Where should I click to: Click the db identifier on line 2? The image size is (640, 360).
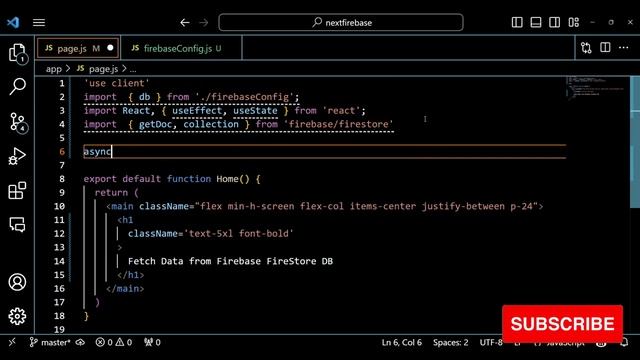(144, 97)
